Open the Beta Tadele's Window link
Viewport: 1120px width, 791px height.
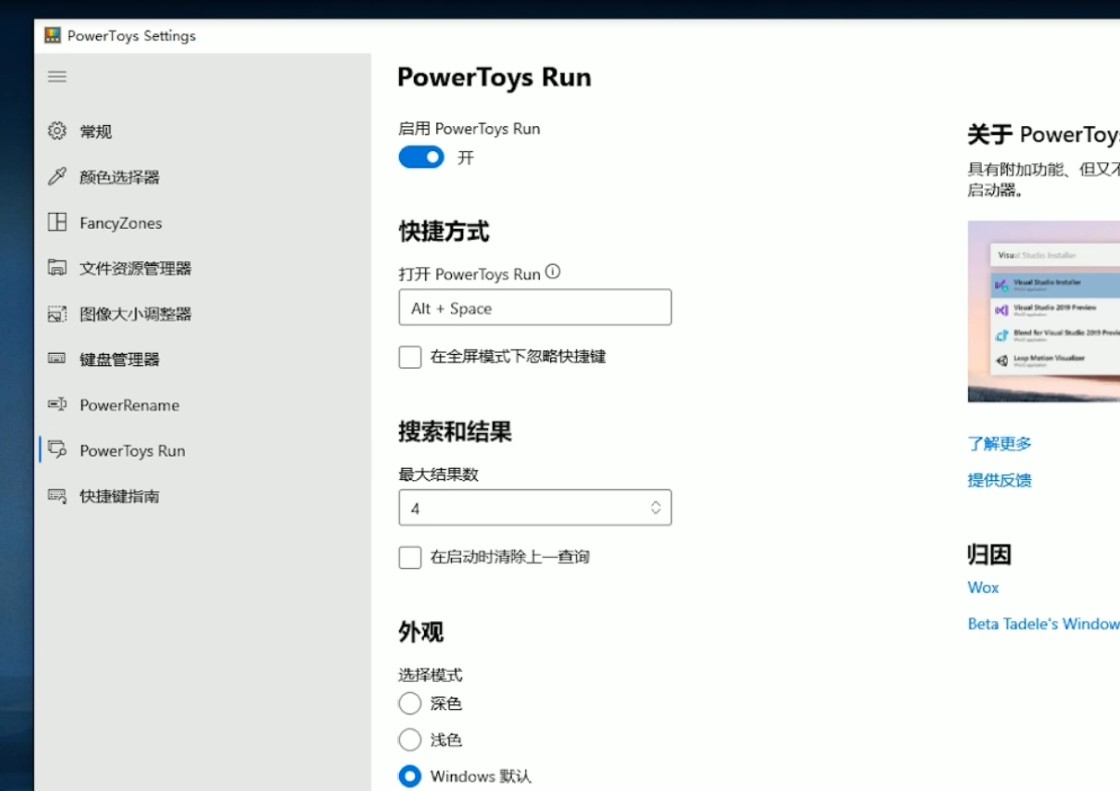[1044, 624]
